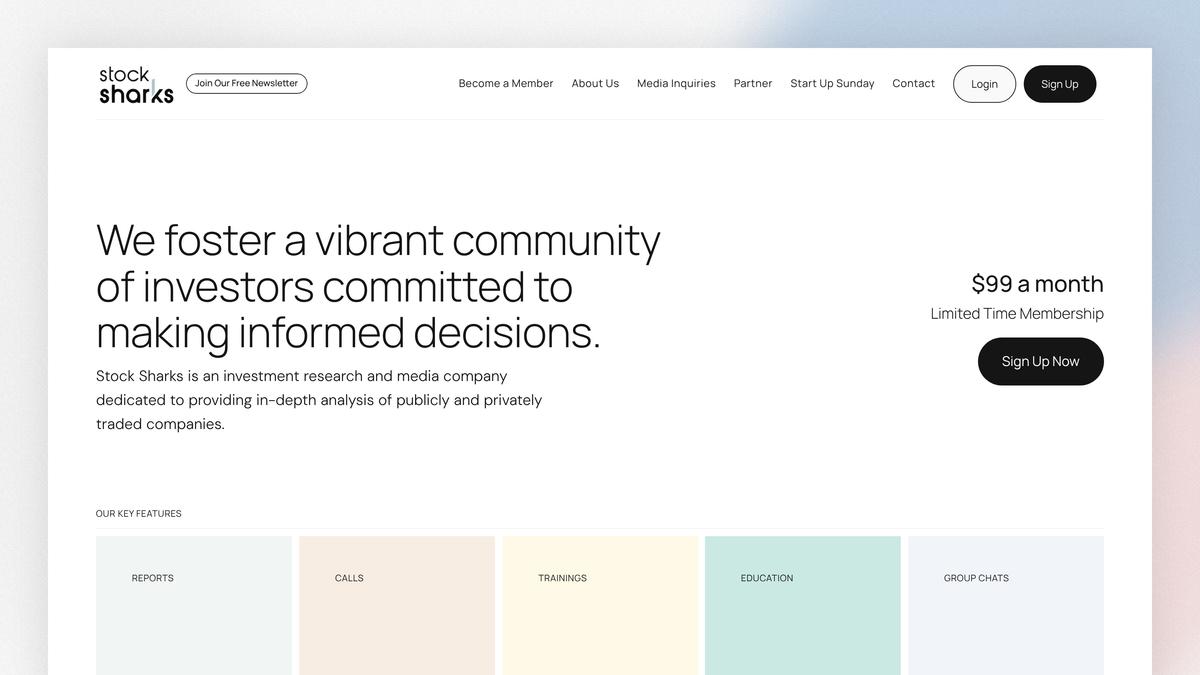
Task: Open the Group Chats feature card
Action: point(1006,605)
